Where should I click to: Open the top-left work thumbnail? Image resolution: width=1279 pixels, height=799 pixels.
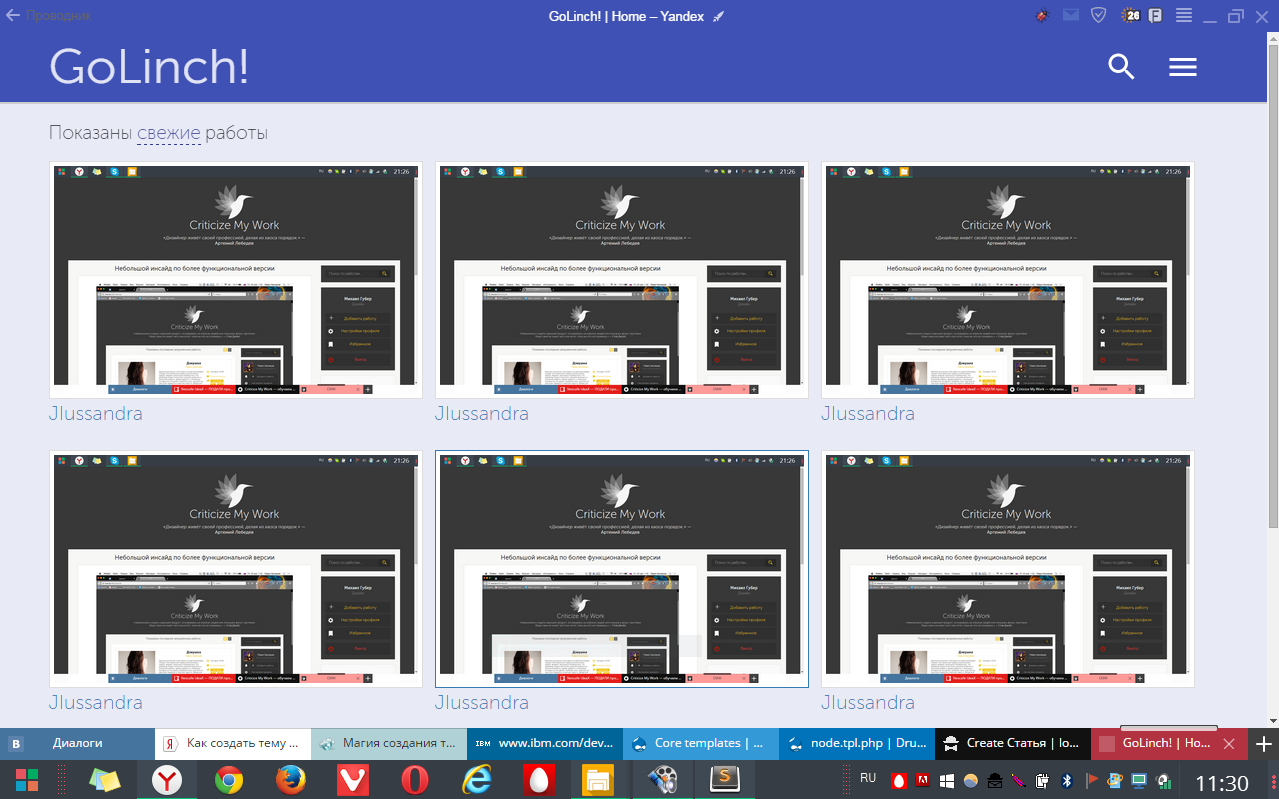coord(236,280)
